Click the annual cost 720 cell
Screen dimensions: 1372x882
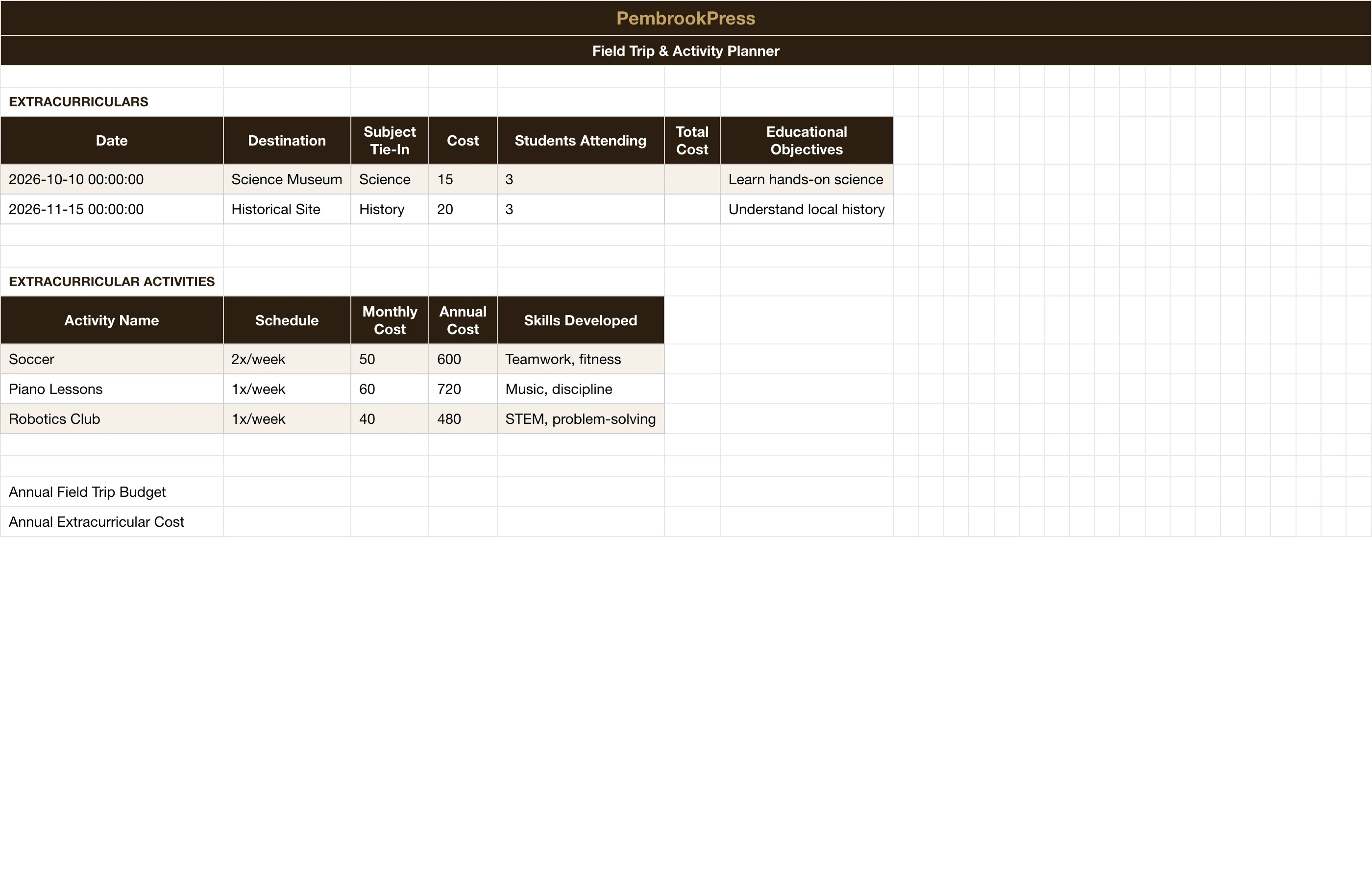click(x=463, y=389)
